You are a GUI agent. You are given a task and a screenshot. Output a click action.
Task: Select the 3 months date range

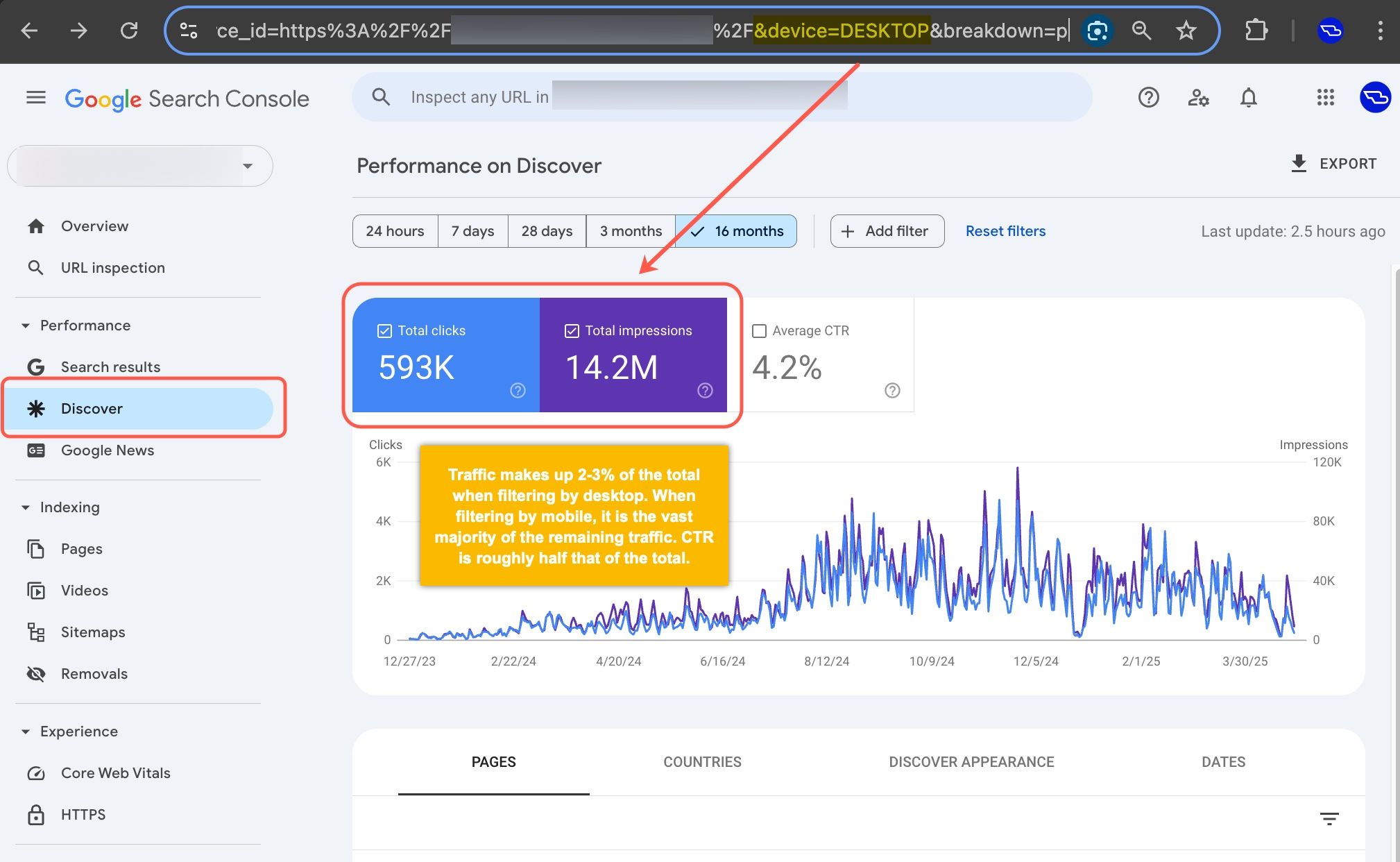tap(630, 230)
